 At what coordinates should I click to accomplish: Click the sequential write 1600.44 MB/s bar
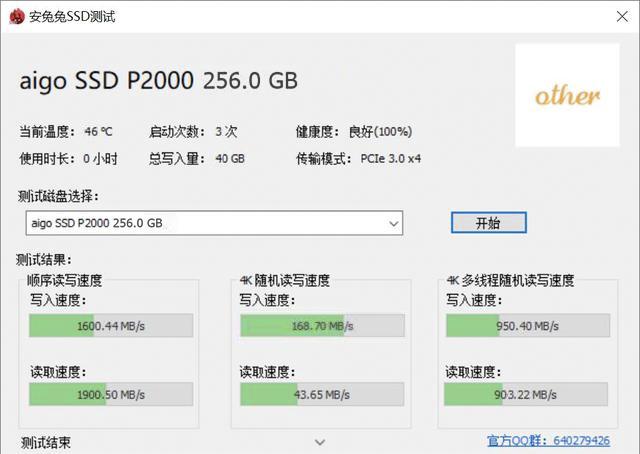click(x=111, y=325)
